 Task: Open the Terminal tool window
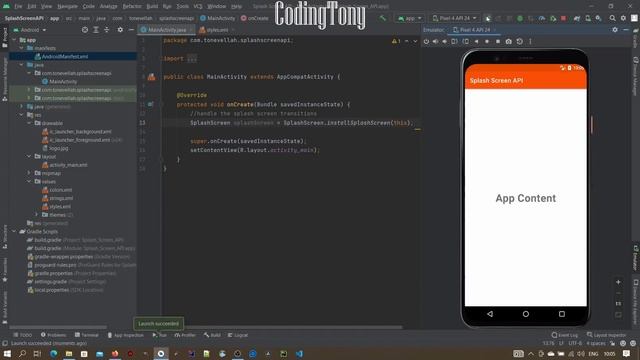[x=87, y=335]
